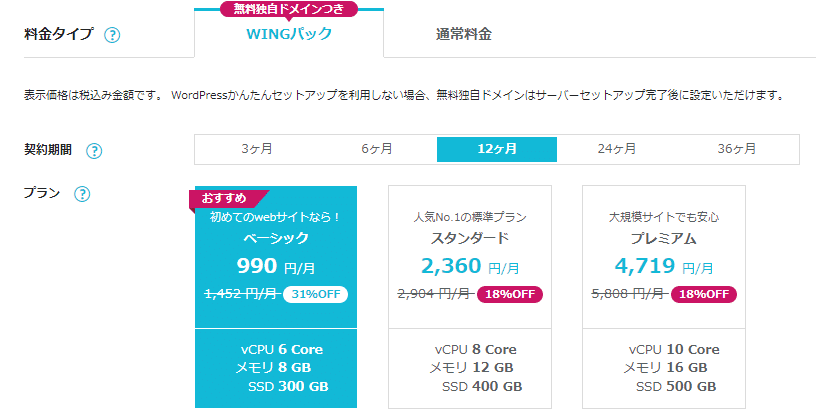Pick the 36ヶ月 contract period
The height and width of the screenshot is (419, 816).
click(x=738, y=149)
